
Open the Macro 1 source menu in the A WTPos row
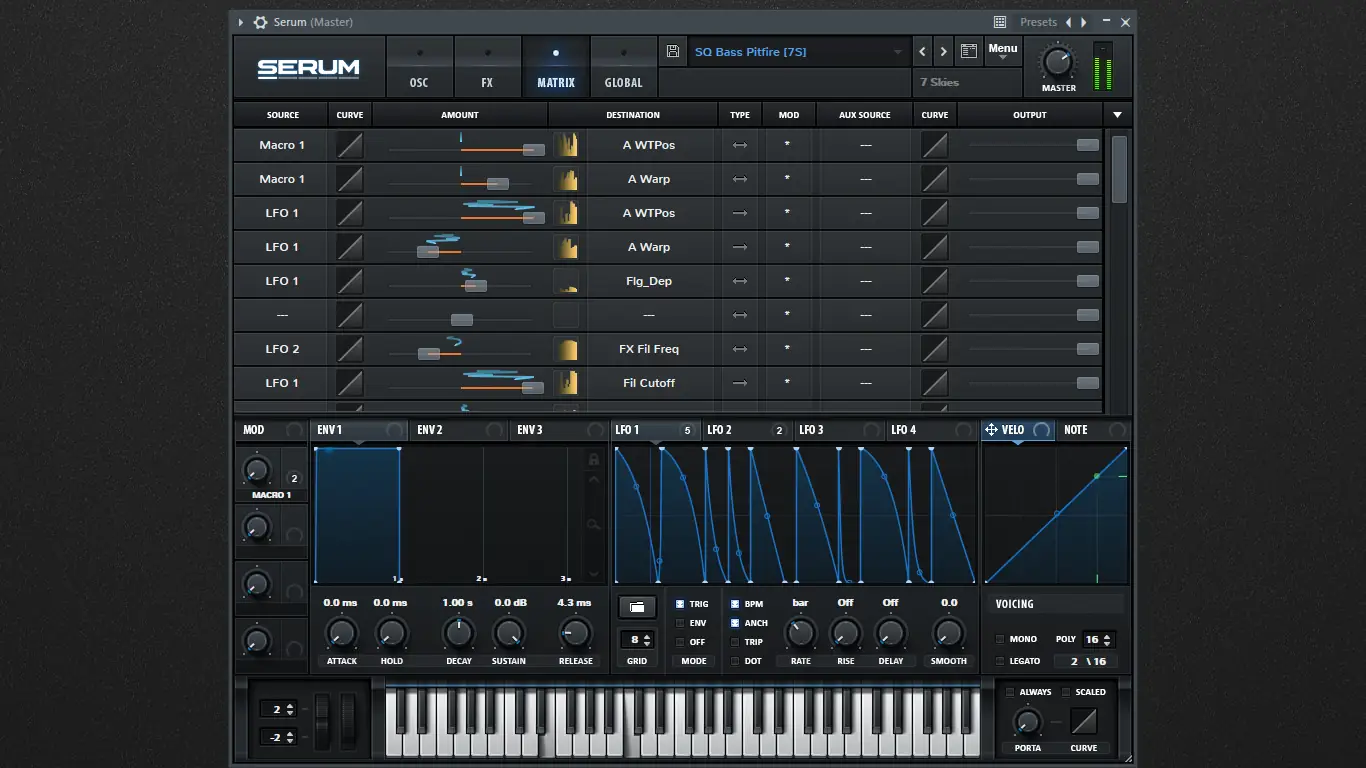[x=282, y=145]
